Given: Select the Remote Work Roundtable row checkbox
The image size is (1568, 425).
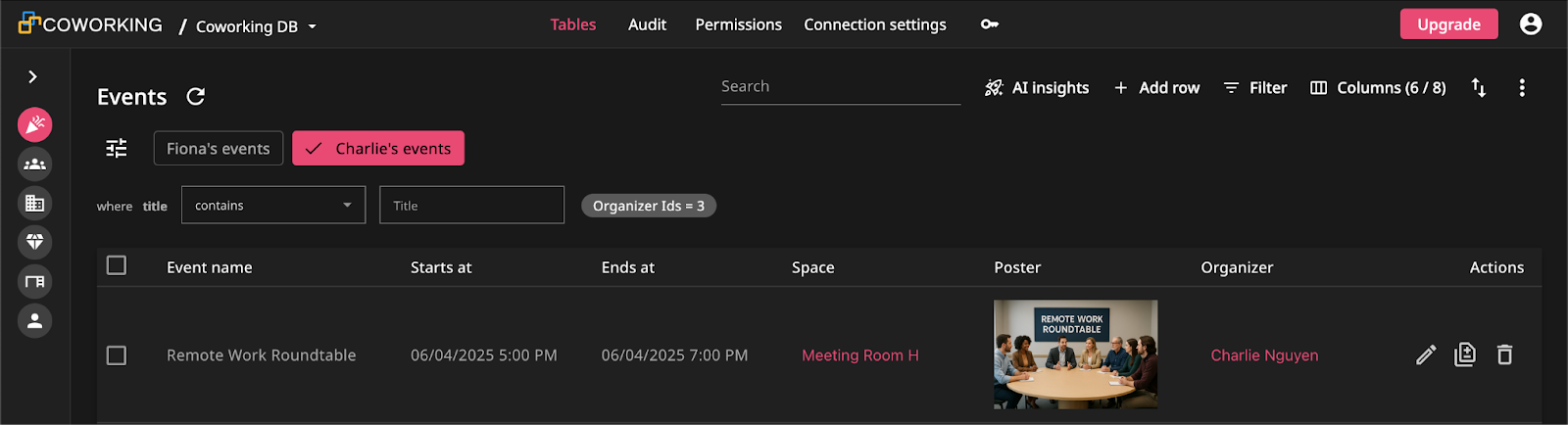Looking at the screenshot, I should [x=117, y=354].
